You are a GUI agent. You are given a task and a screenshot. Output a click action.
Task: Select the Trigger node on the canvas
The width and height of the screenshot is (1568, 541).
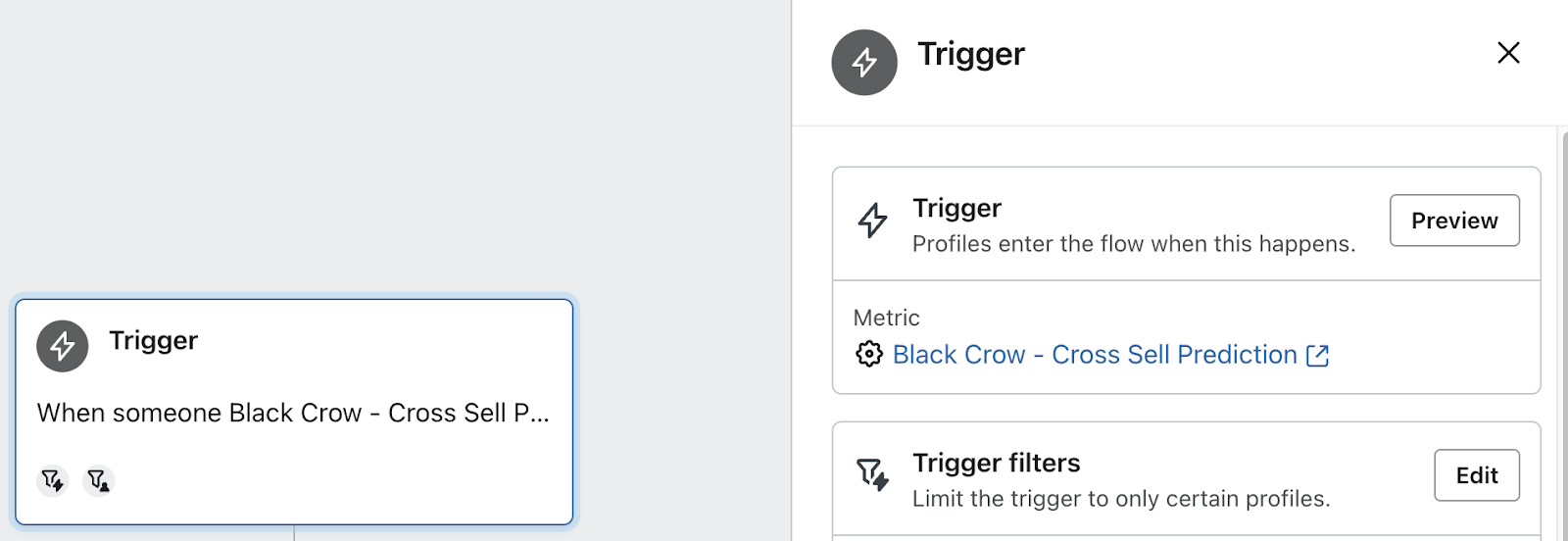[x=294, y=412]
